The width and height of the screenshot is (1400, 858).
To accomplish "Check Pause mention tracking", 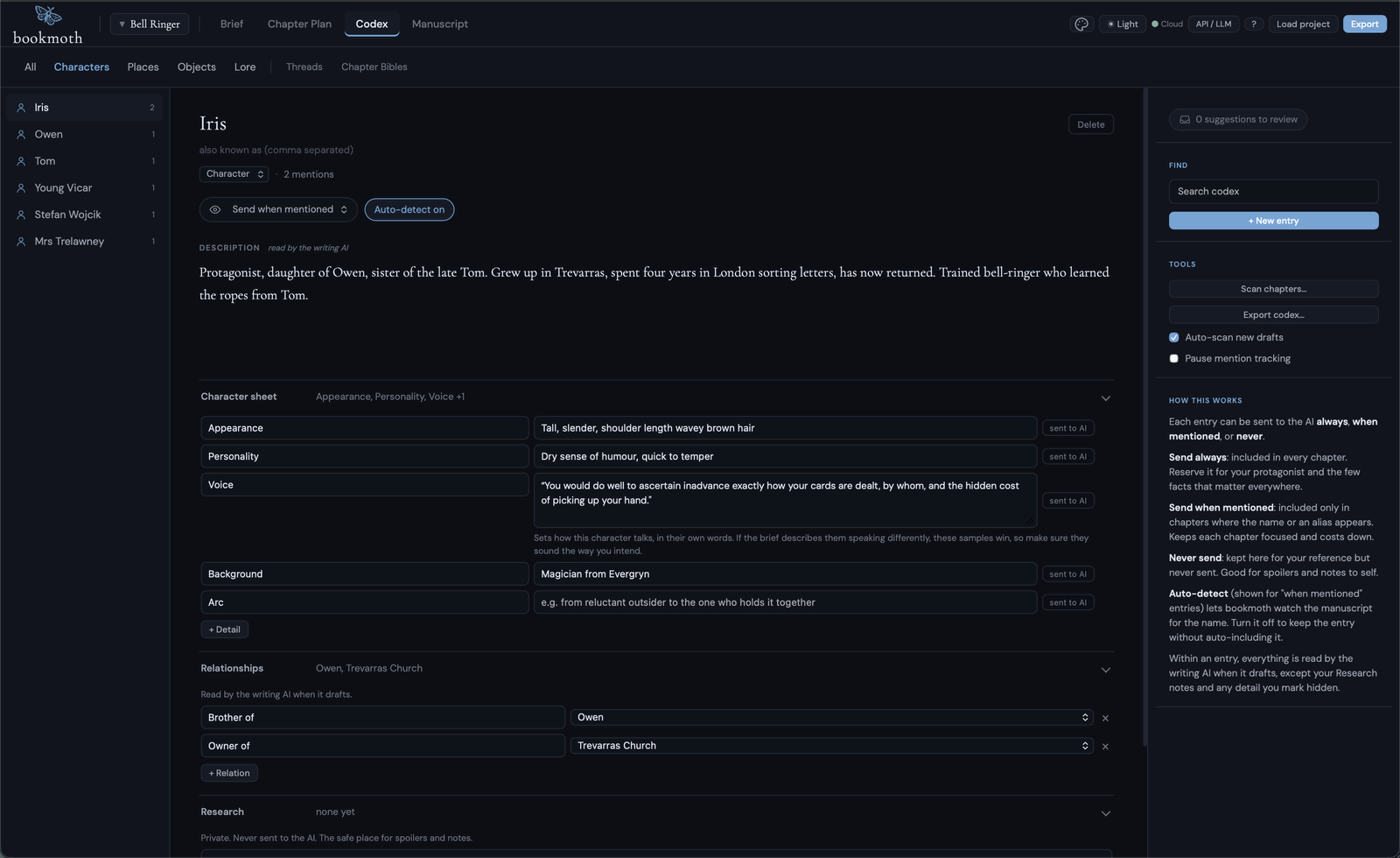I will click(1174, 358).
